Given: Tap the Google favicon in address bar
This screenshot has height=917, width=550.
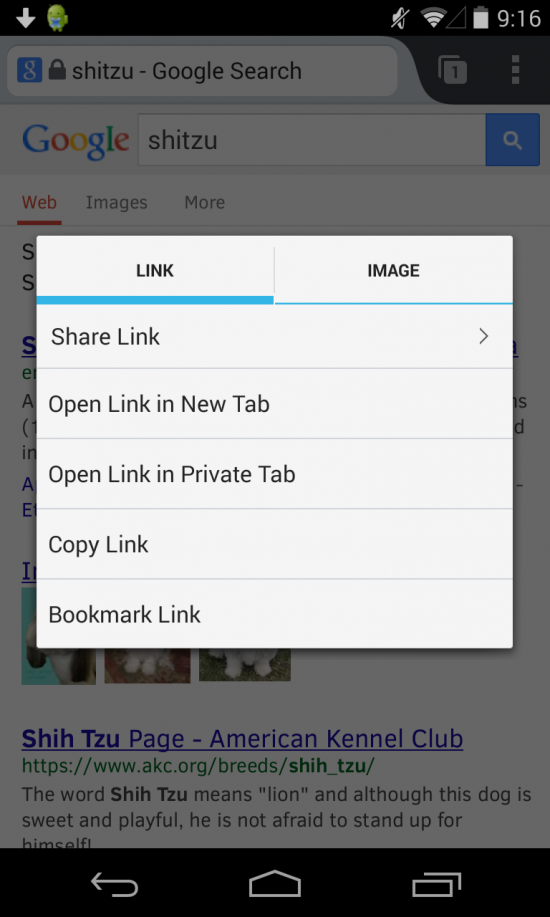Looking at the screenshot, I should pyautogui.click(x=29, y=70).
